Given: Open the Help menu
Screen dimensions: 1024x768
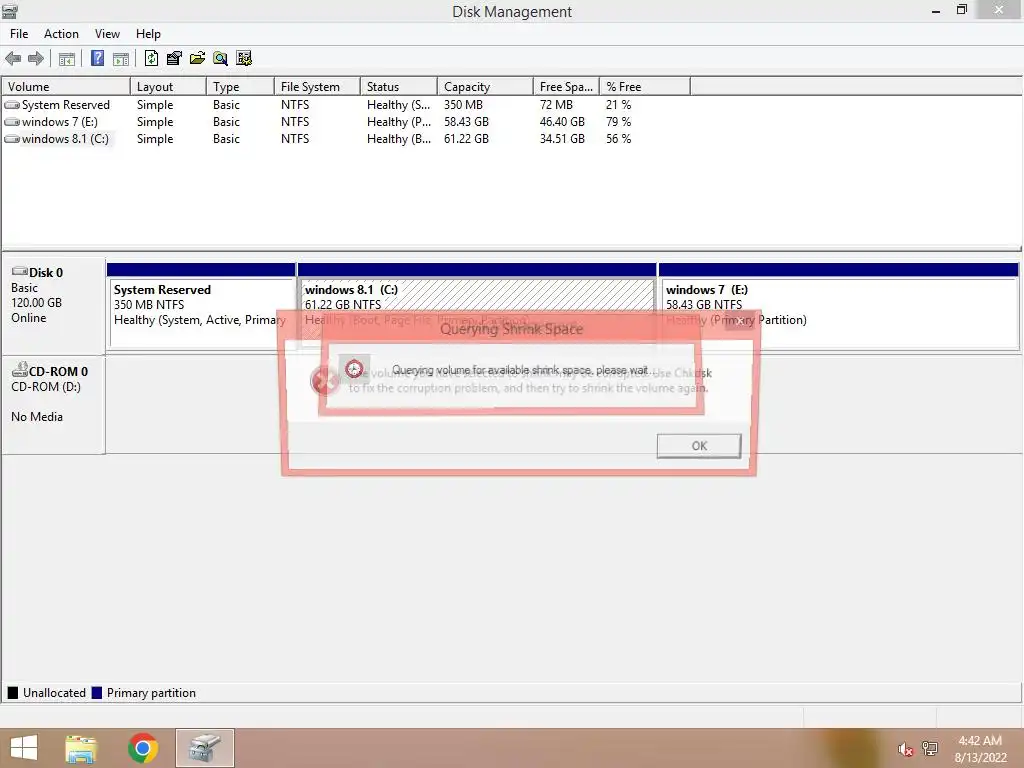Looking at the screenshot, I should 148,34.
